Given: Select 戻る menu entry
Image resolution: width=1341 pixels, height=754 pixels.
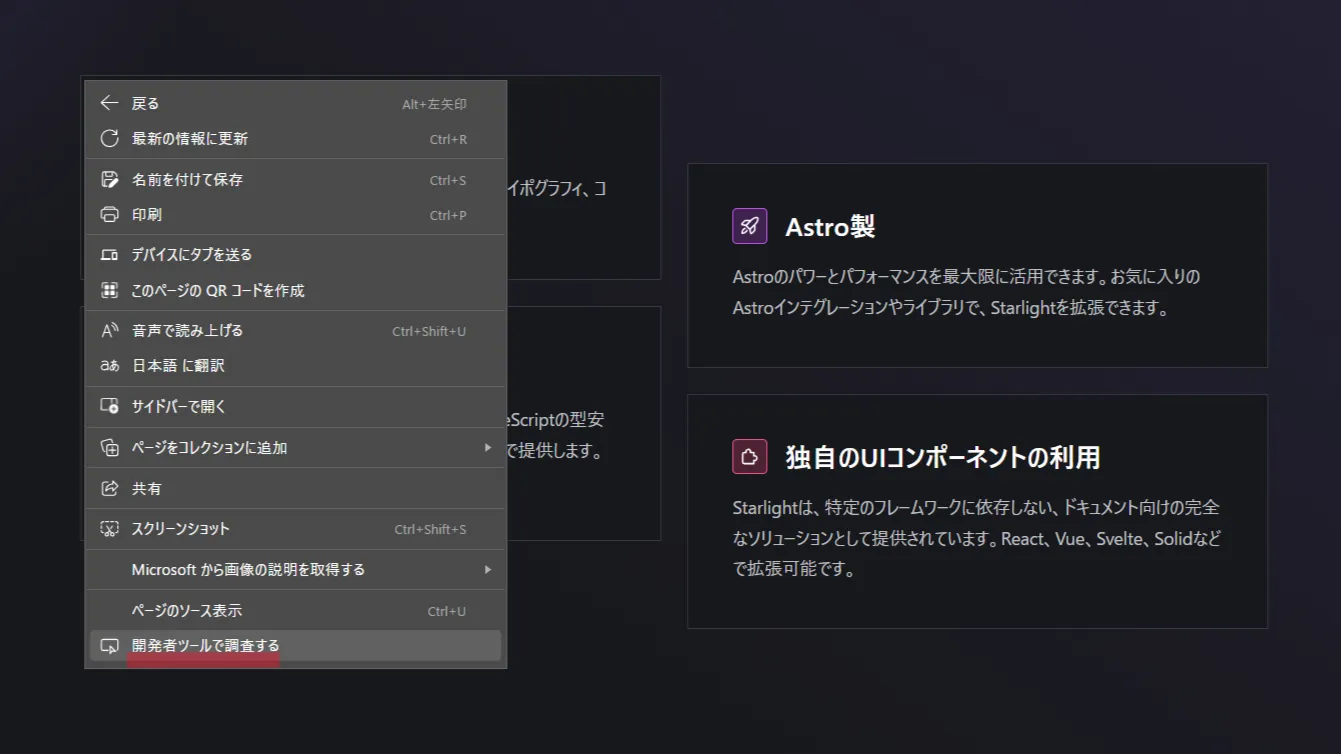Looking at the screenshot, I should [296, 103].
